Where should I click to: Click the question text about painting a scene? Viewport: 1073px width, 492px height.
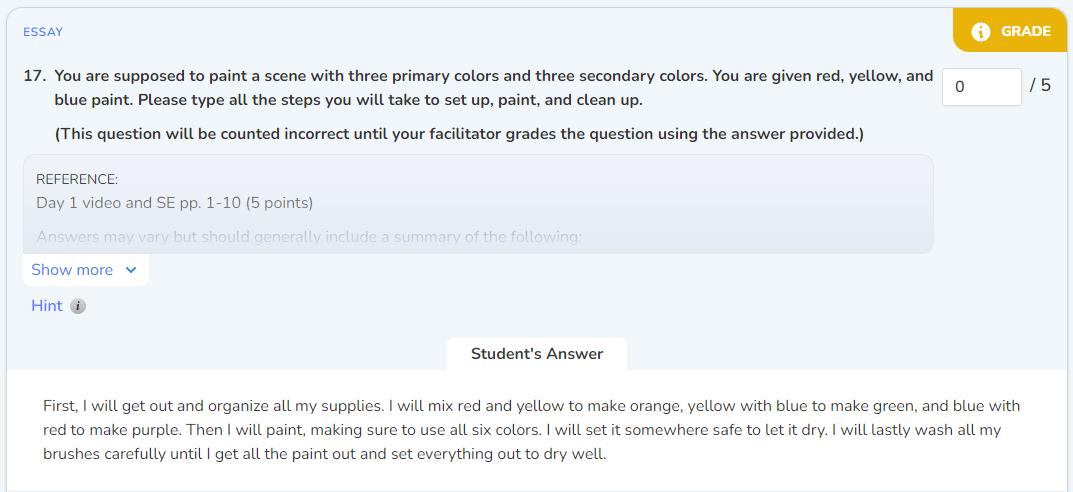click(x=493, y=88)
